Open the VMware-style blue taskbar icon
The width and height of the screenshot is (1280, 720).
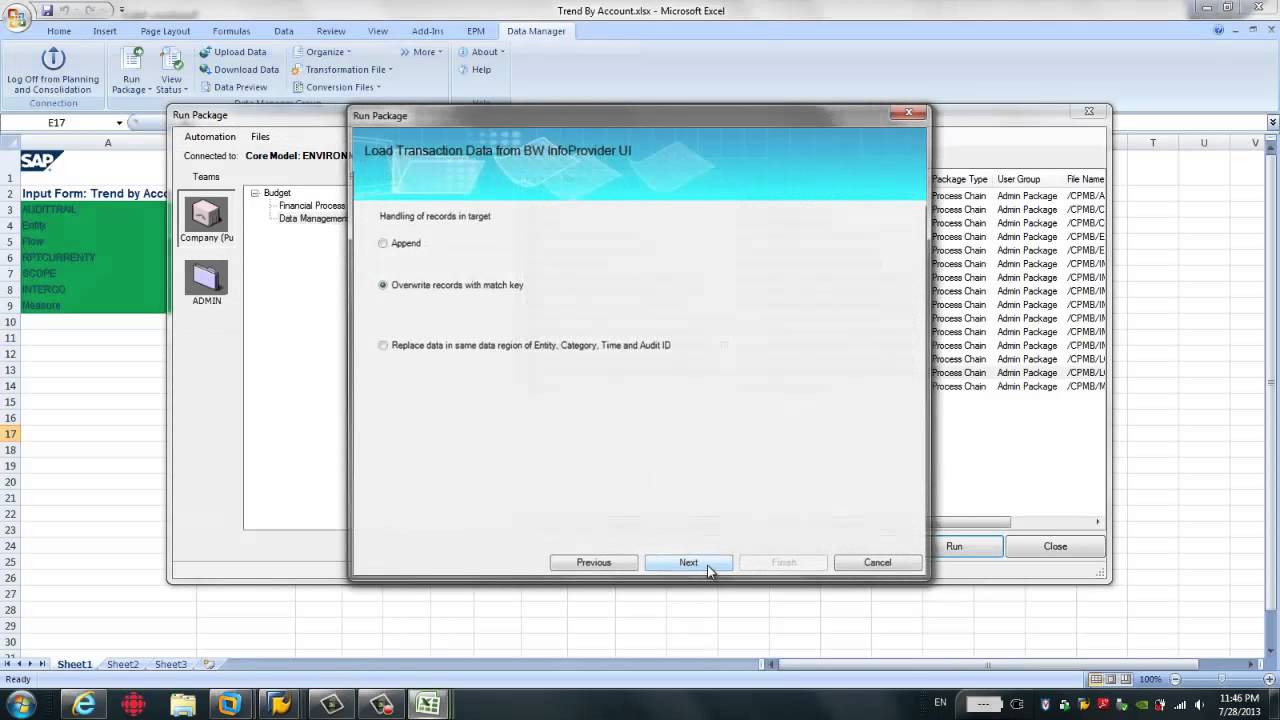pos(231,704)
